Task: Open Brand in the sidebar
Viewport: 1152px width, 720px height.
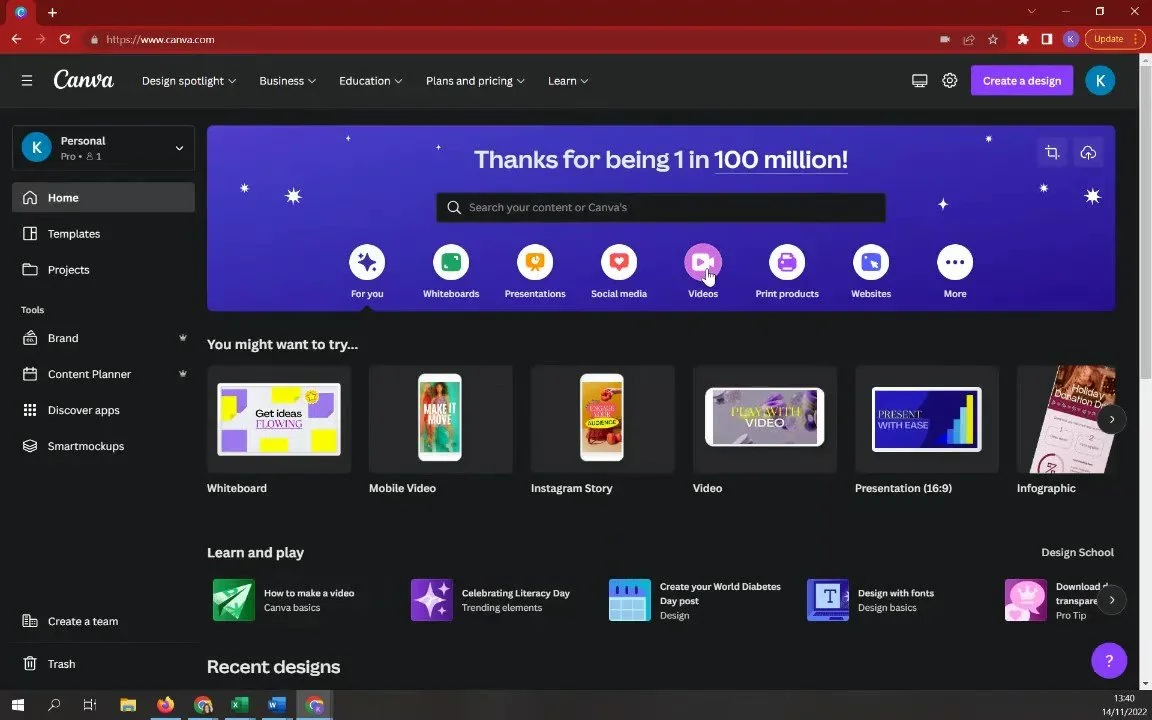Action: pos(104,338)
